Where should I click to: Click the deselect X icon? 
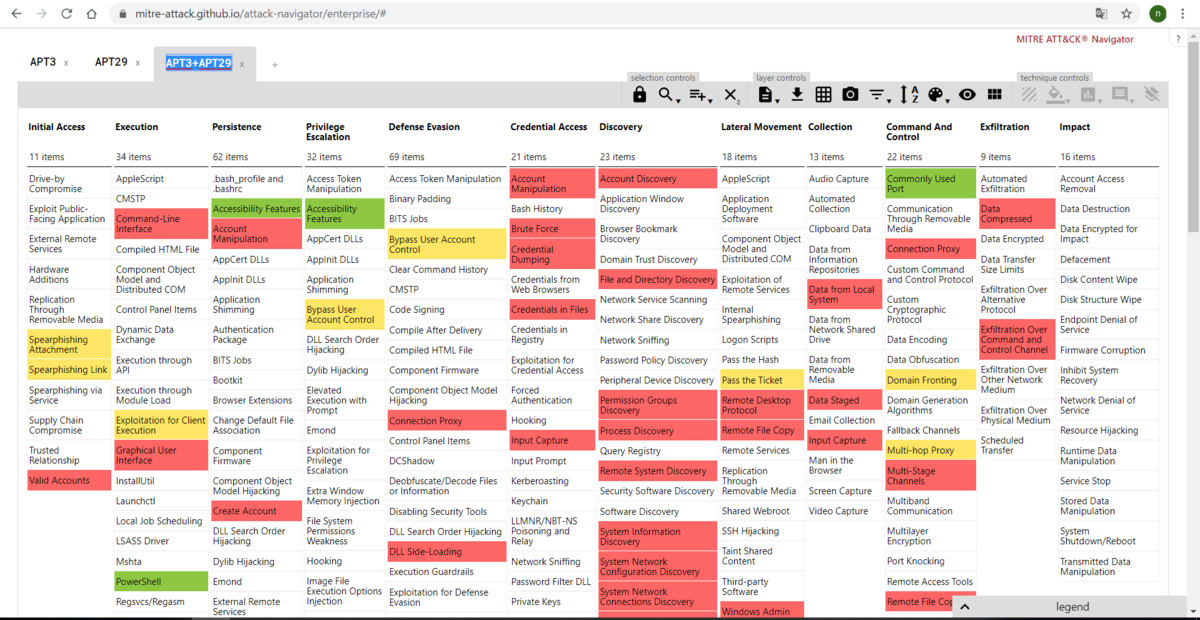pos(731,94)
